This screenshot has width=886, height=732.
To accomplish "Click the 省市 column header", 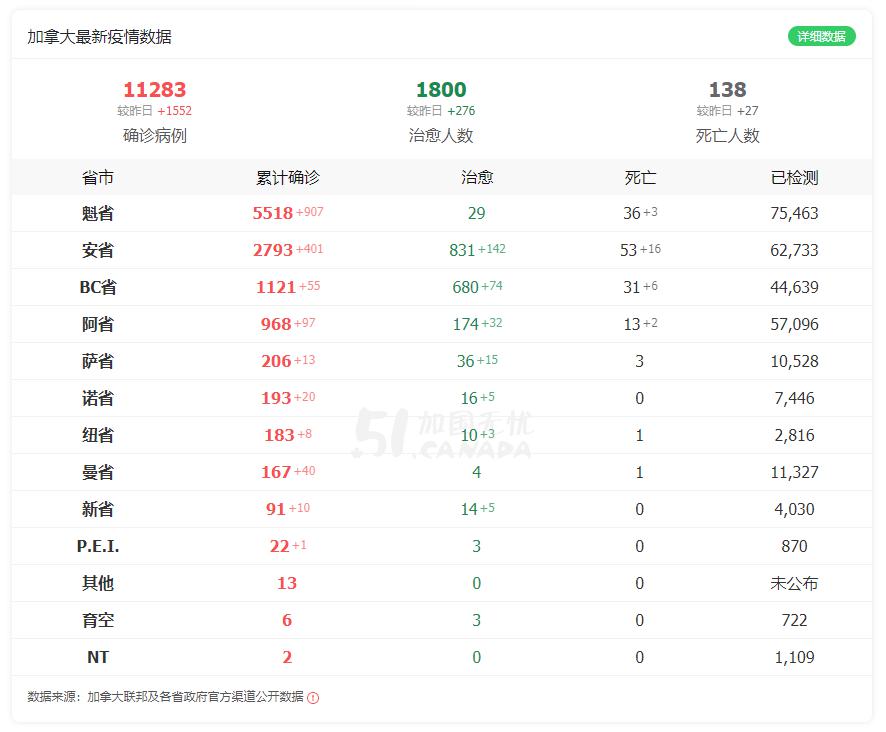I will pyautogui.click(x=98, y=177).
